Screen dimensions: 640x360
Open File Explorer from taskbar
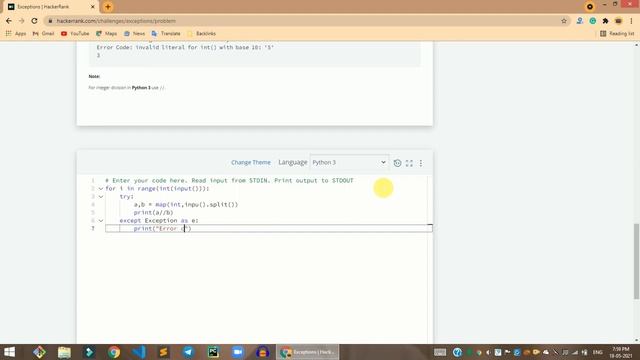(x=64, y=352)
